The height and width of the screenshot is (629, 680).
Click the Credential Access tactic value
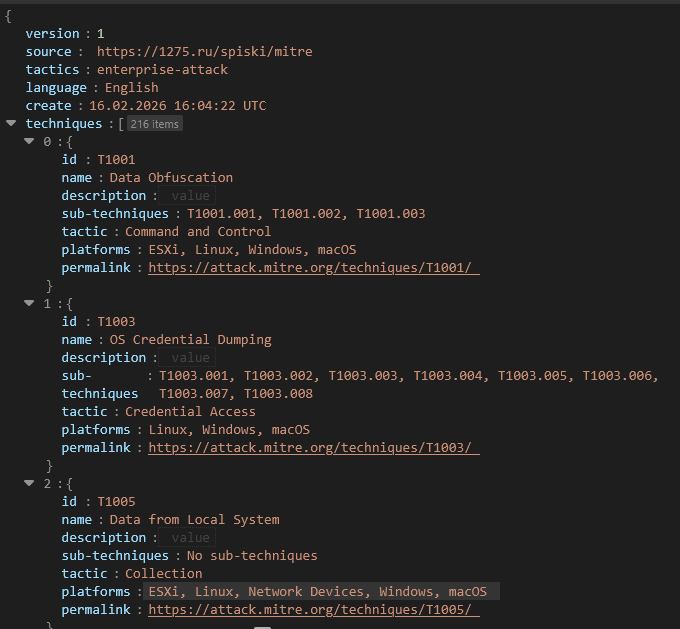coord(190,412)
